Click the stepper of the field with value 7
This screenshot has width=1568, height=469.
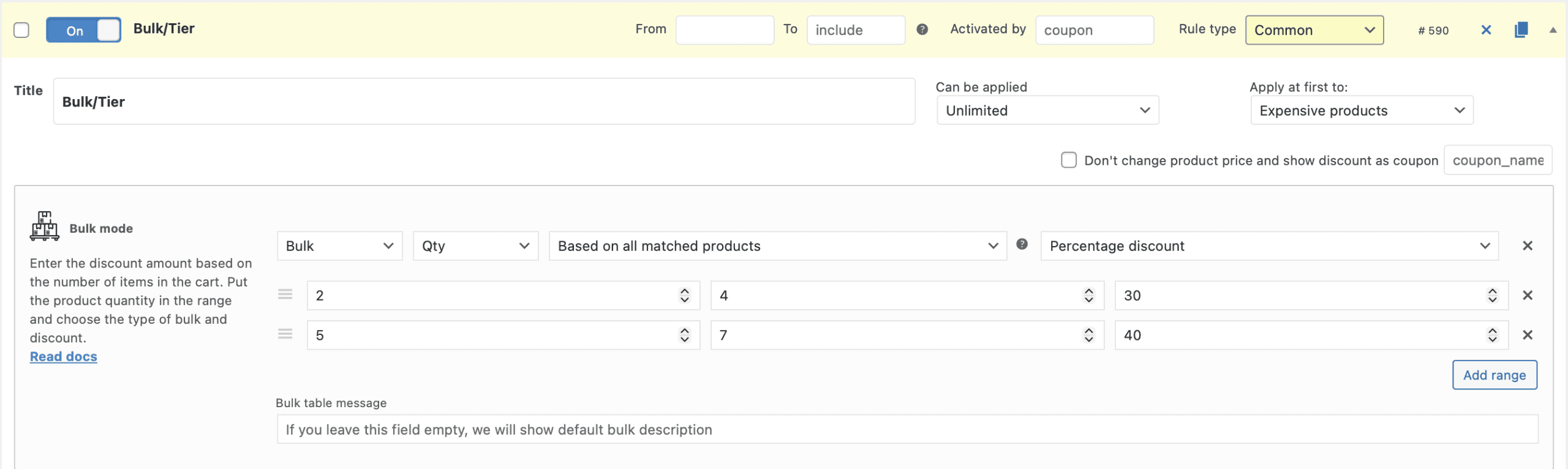click(x=1088, y=335)
